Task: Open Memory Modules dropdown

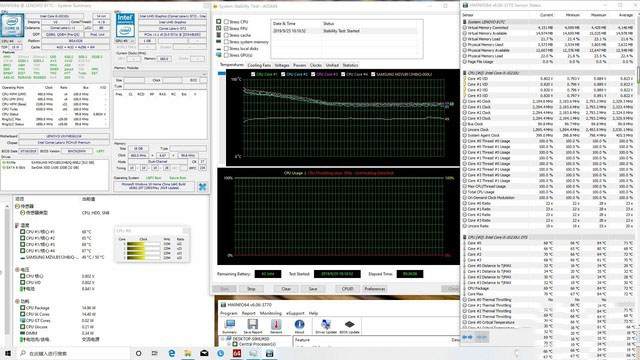Action: coord(160,74)
